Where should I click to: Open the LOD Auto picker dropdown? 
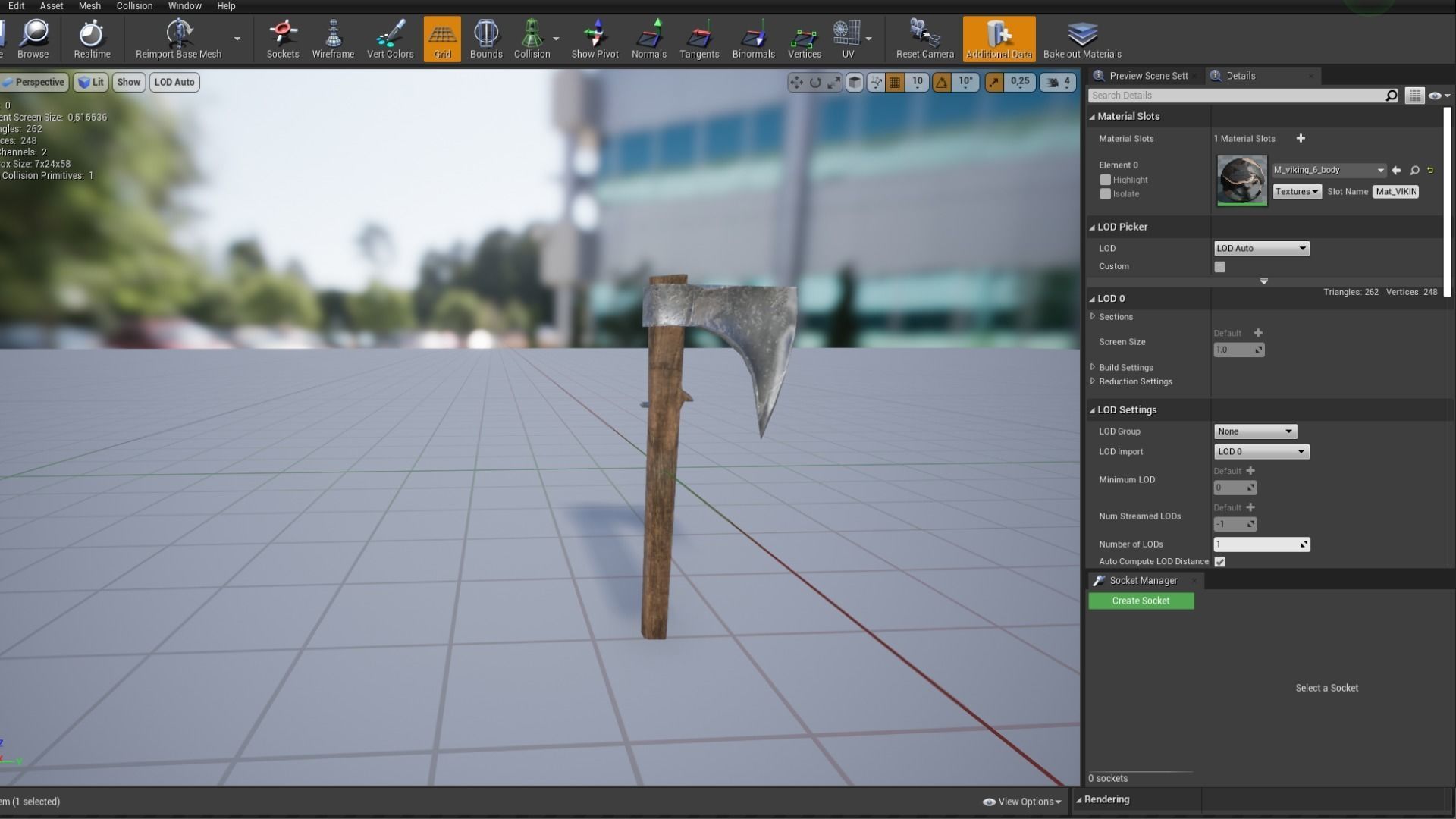(1261, 249)
